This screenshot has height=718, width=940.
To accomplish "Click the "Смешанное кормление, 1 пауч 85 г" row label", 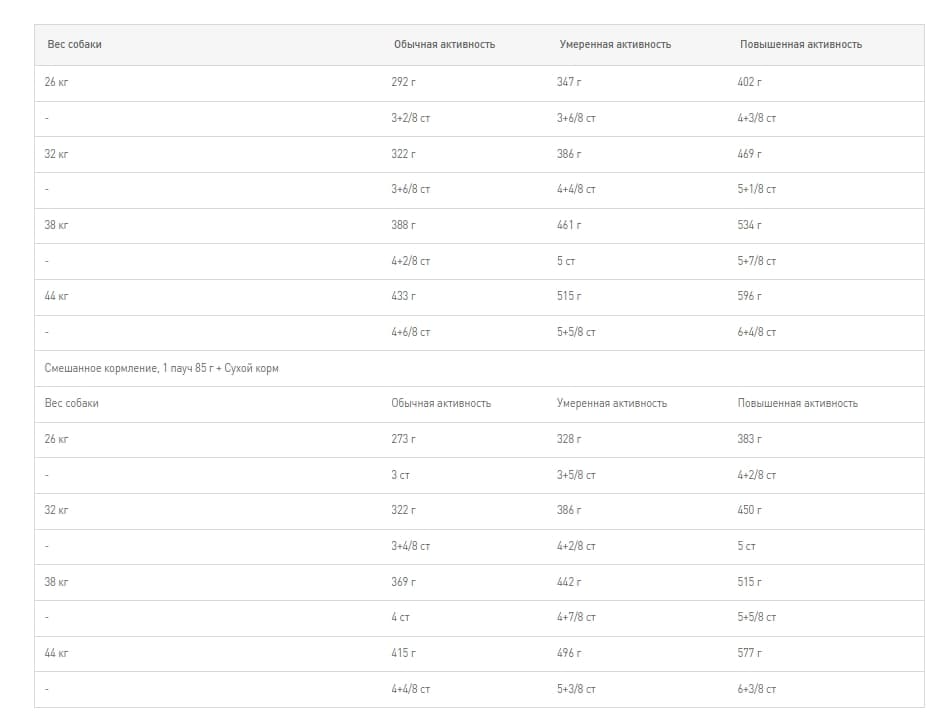I will [162, 368].
